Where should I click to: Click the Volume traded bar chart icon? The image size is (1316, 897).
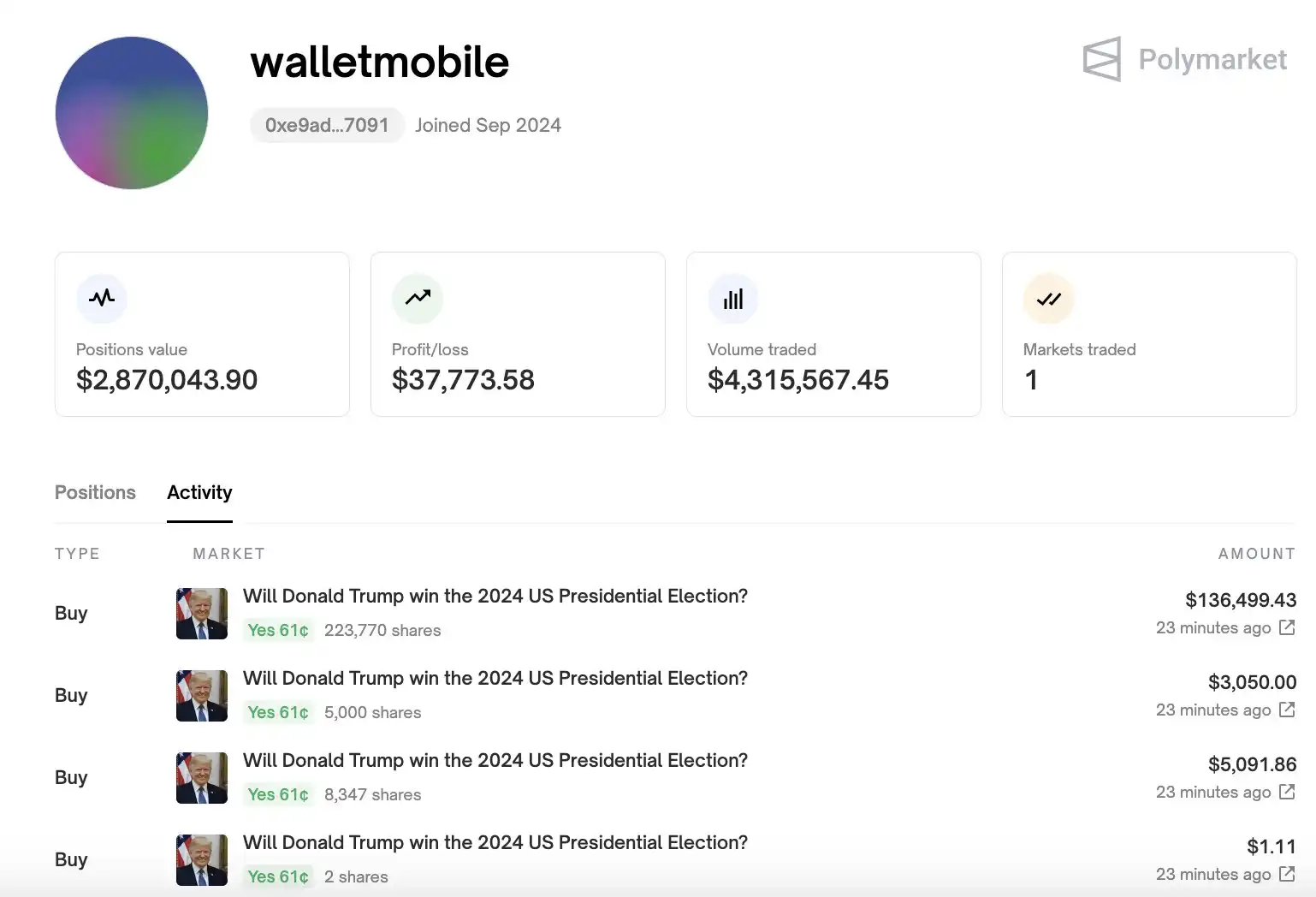(733, 299)
